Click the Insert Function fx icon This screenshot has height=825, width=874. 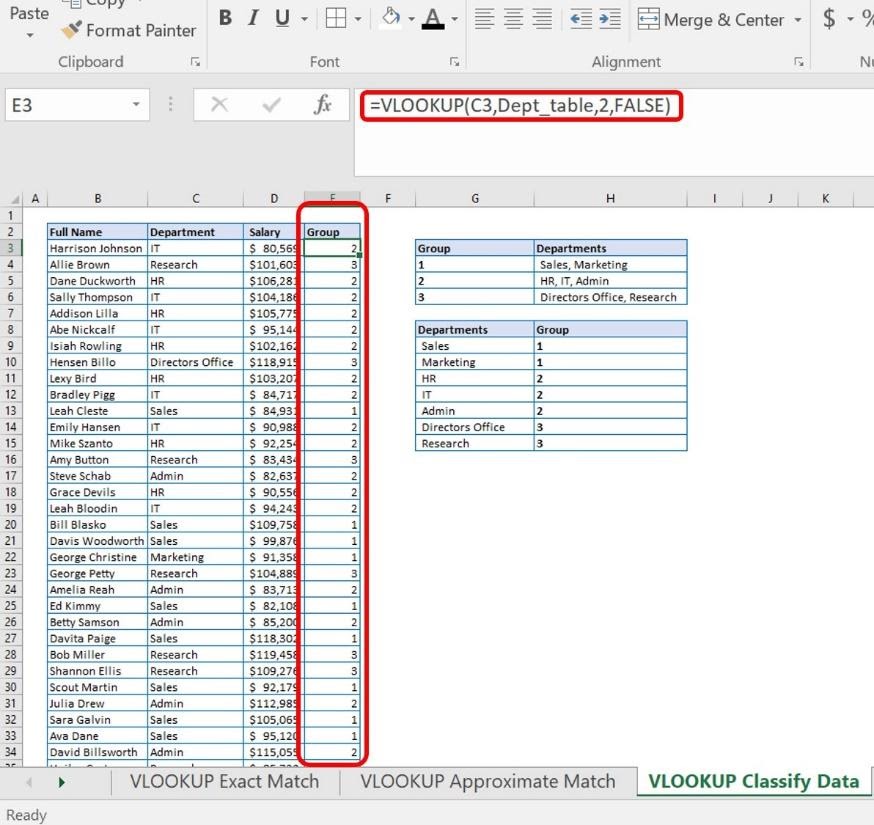pos(322,105)
